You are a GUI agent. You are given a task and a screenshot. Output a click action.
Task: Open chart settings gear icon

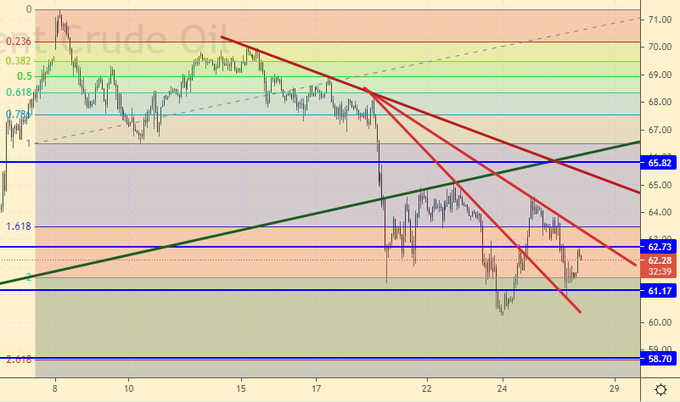(660, 389)
